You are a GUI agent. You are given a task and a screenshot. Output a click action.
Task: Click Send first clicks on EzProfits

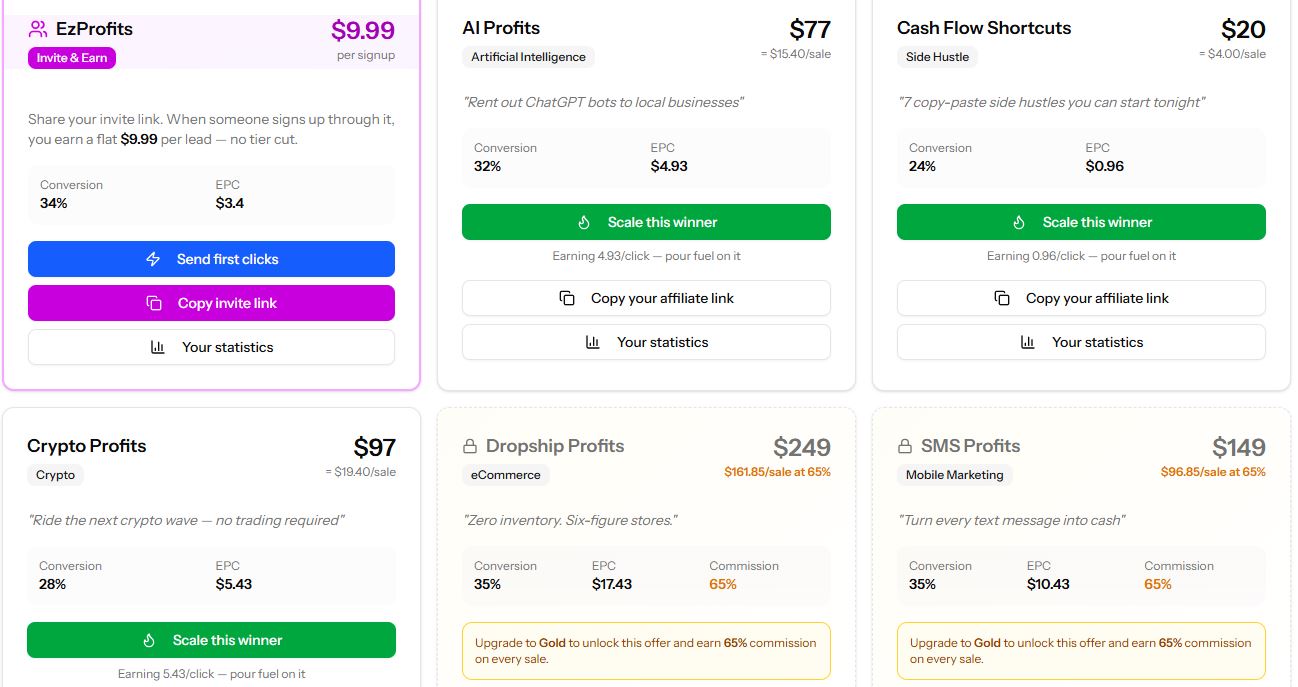211,259
